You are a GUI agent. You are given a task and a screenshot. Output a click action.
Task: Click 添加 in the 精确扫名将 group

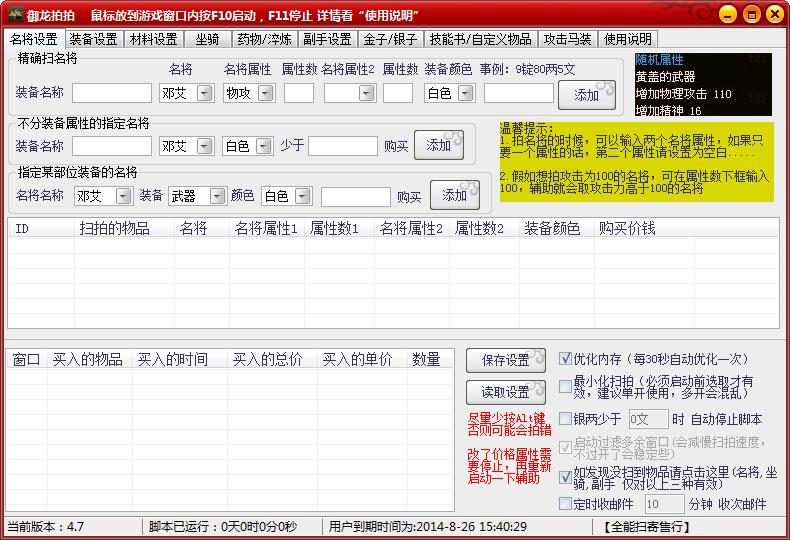[587, 95]
